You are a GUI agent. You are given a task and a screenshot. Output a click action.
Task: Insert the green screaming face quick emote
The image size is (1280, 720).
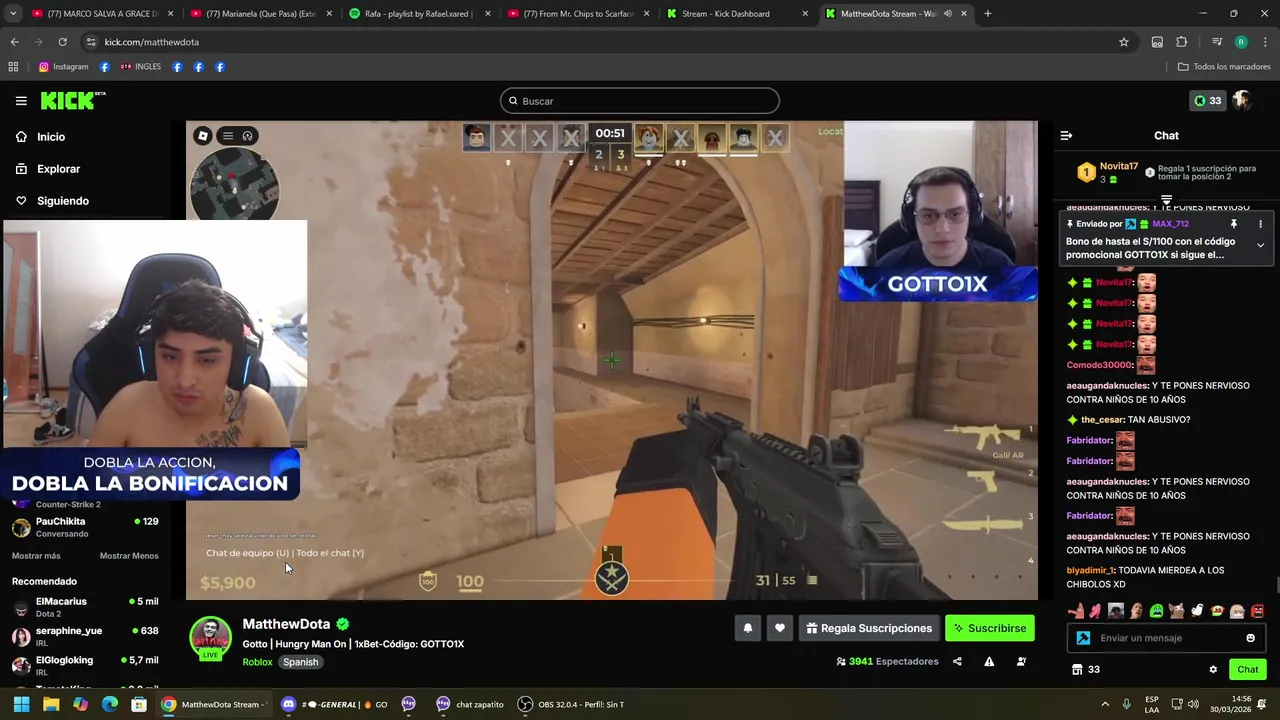pos(1156,611)
